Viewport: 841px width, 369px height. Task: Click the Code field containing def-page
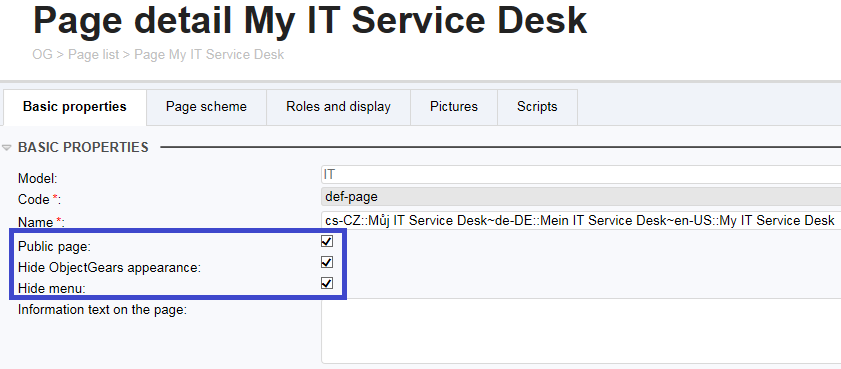tap(581, 197)
